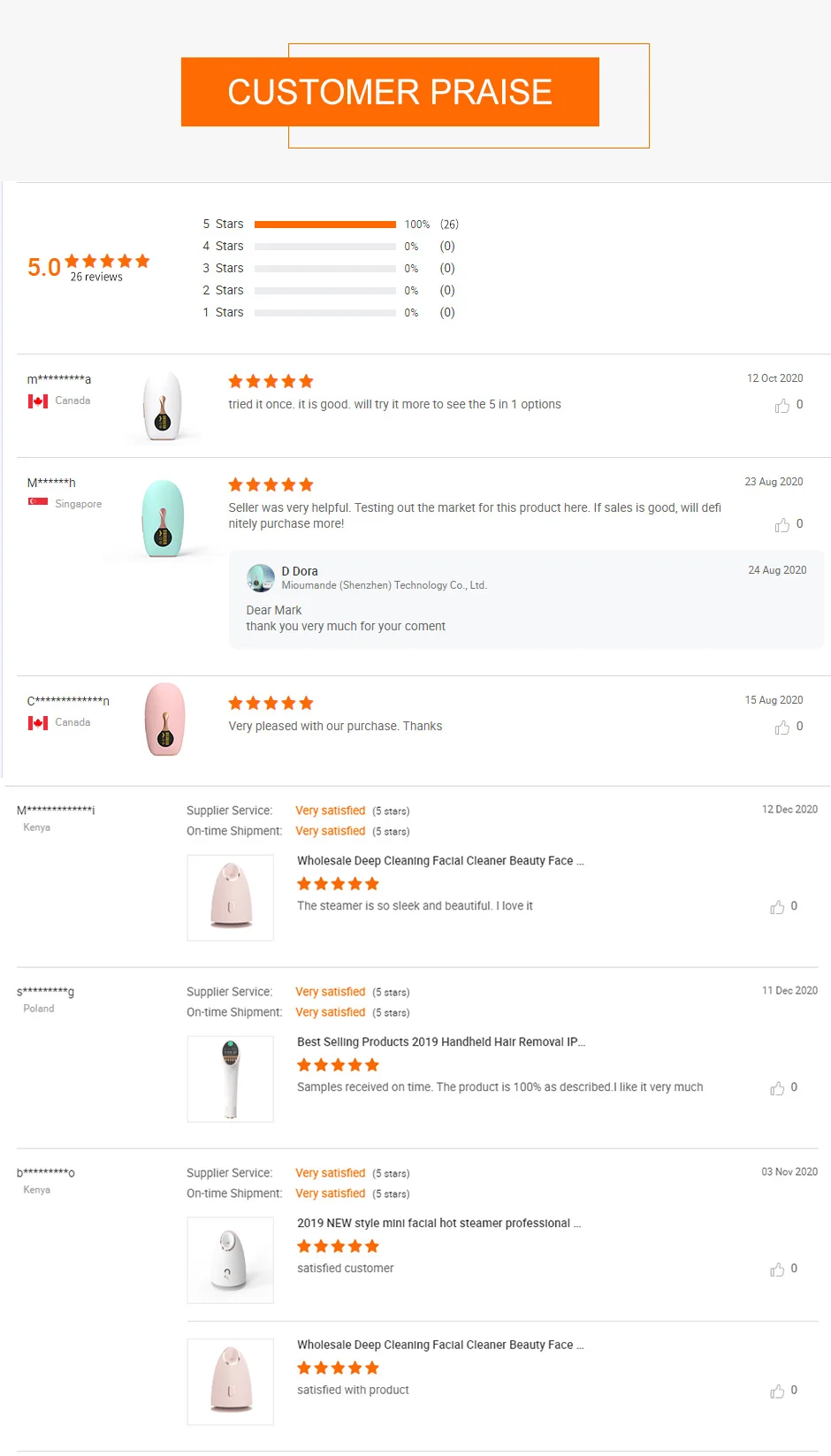Thumbs-up the 'satisfied customer' review

777,1269
